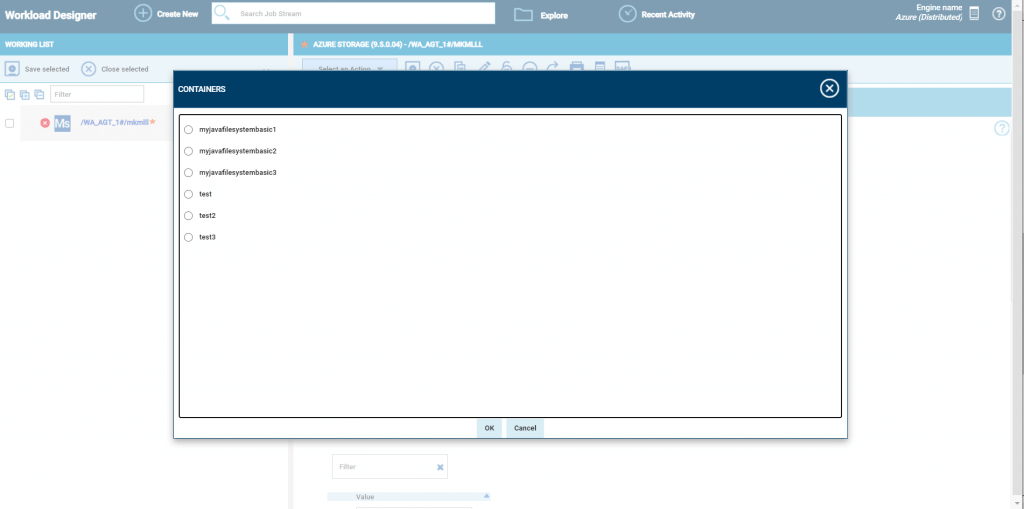Choose the test2 container radio button

(x=188, y=216)
